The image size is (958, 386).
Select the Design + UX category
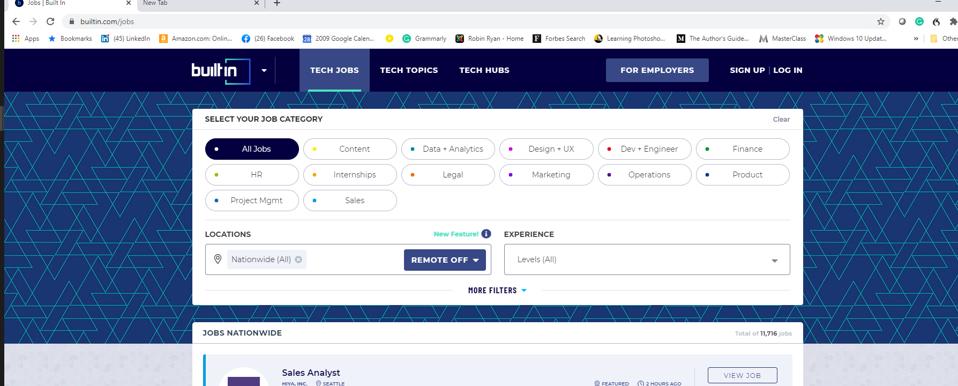tap(546, 149)
